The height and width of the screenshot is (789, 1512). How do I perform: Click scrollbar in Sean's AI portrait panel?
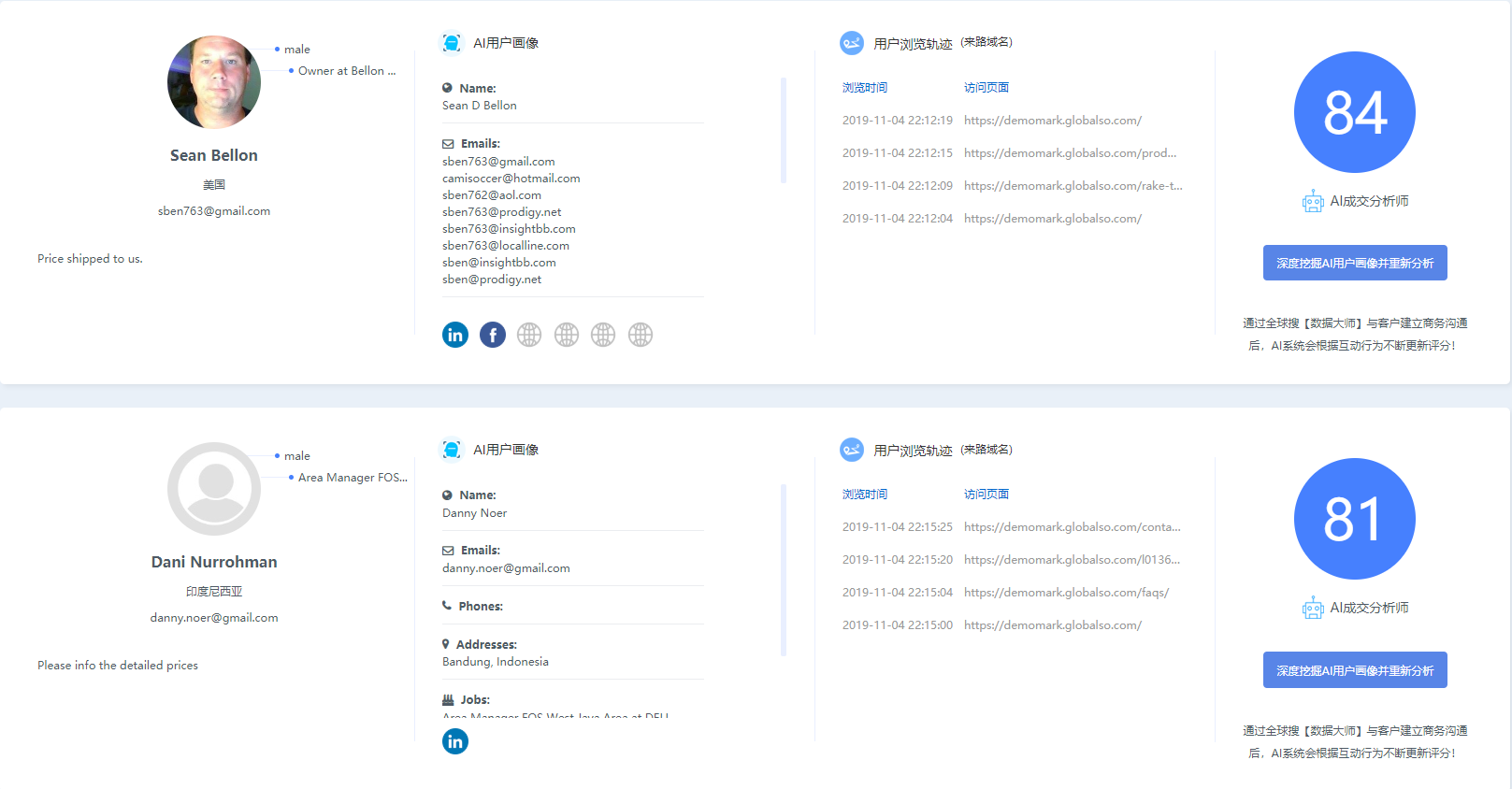[x=784, y=131]
